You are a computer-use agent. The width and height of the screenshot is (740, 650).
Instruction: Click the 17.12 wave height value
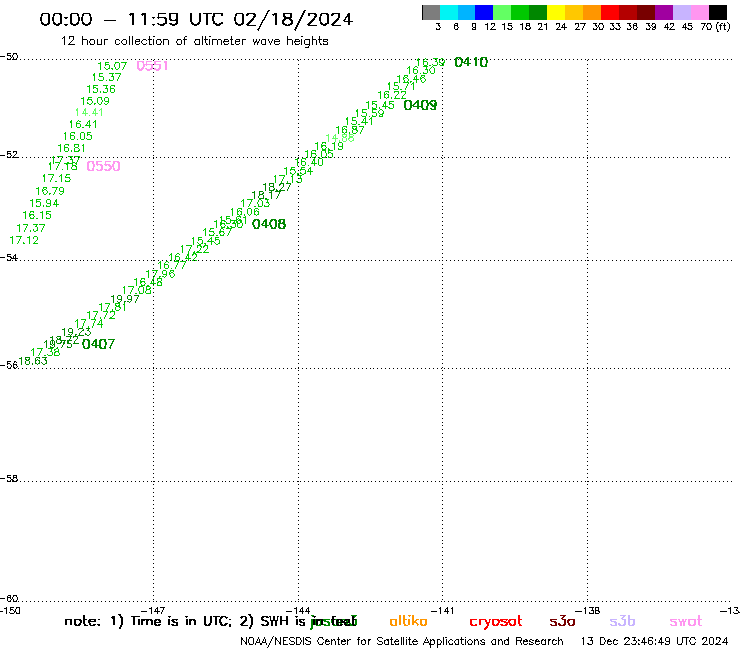click(24, 240)
